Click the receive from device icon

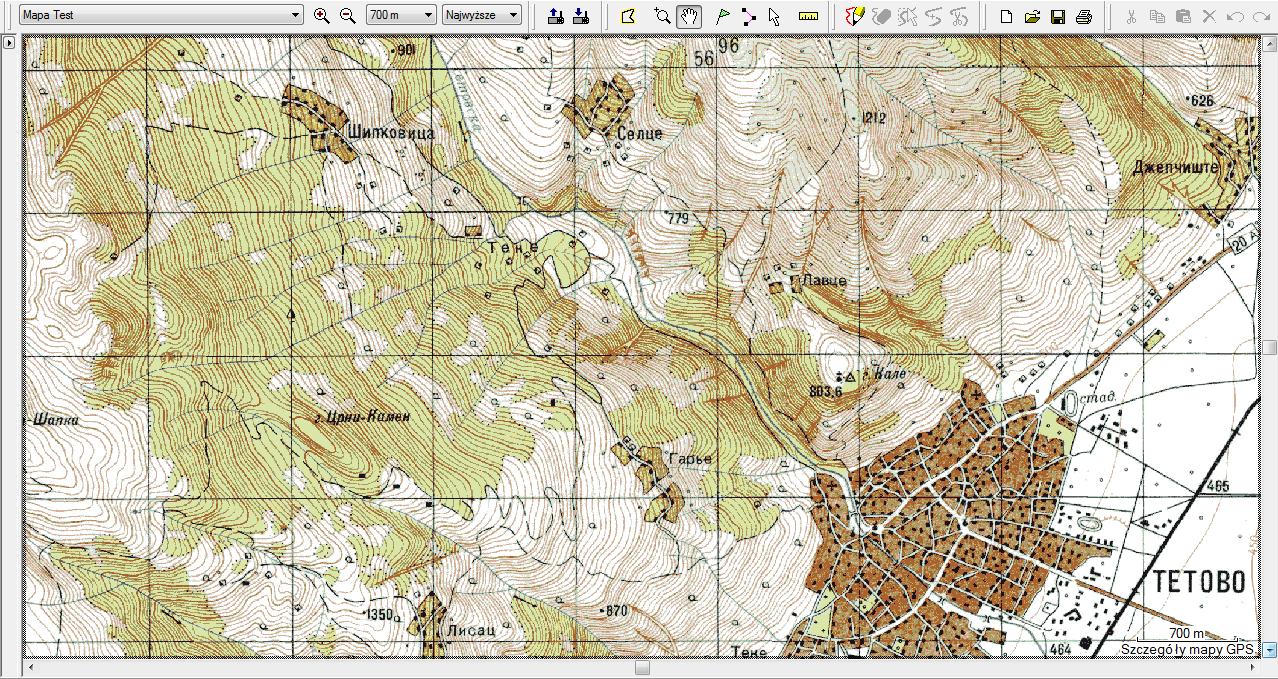pyautogui.click(x=581, y=16)
